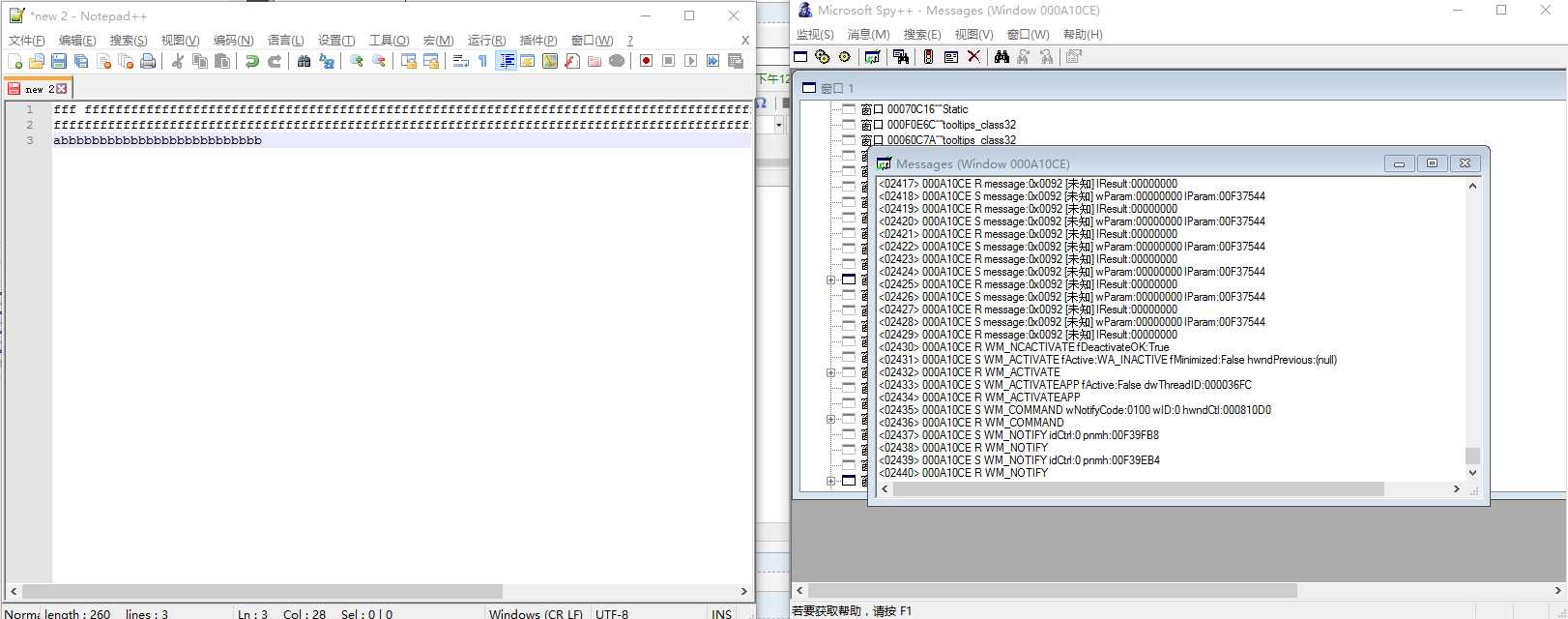Click the Print icon in Notepad++ toolbar
Viewport: 1568px width, 619px height.
click(x=148, y=61)
